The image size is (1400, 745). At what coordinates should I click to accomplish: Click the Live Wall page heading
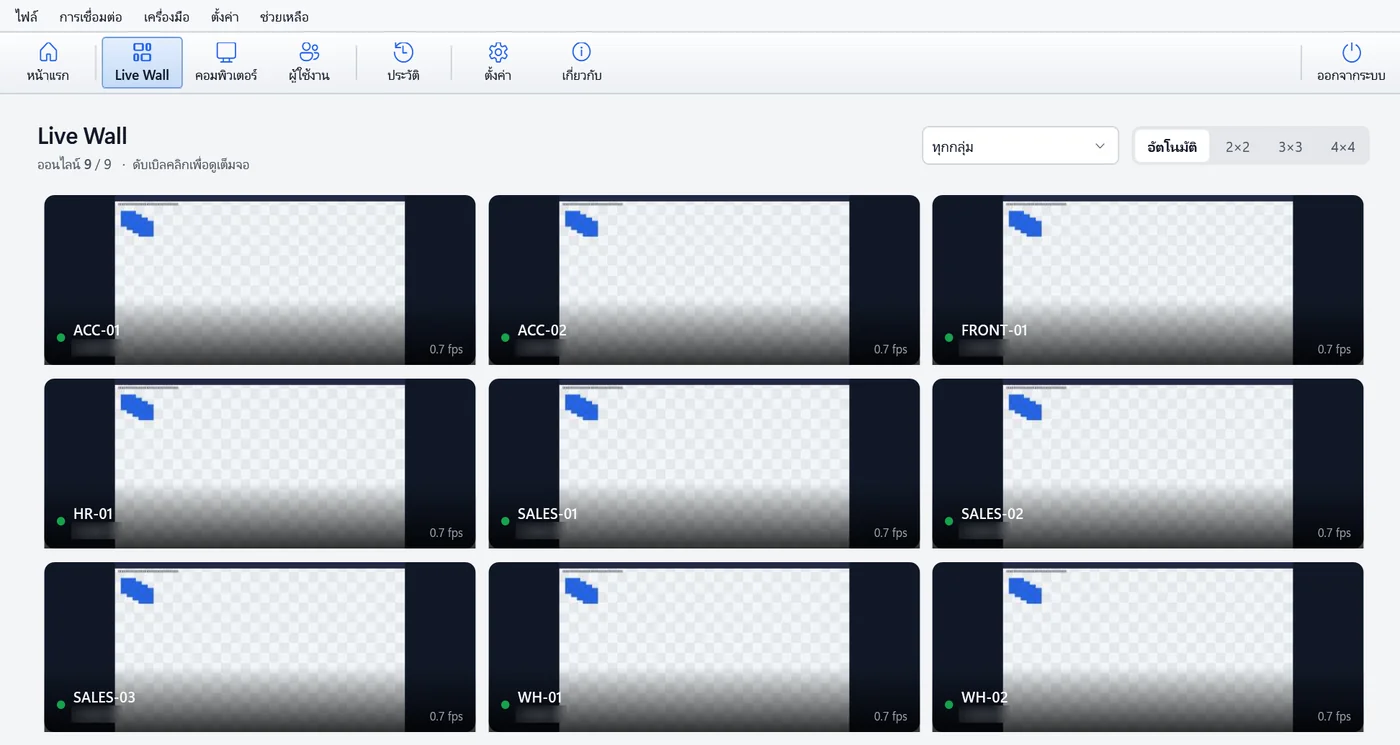[x=82, y=136]
